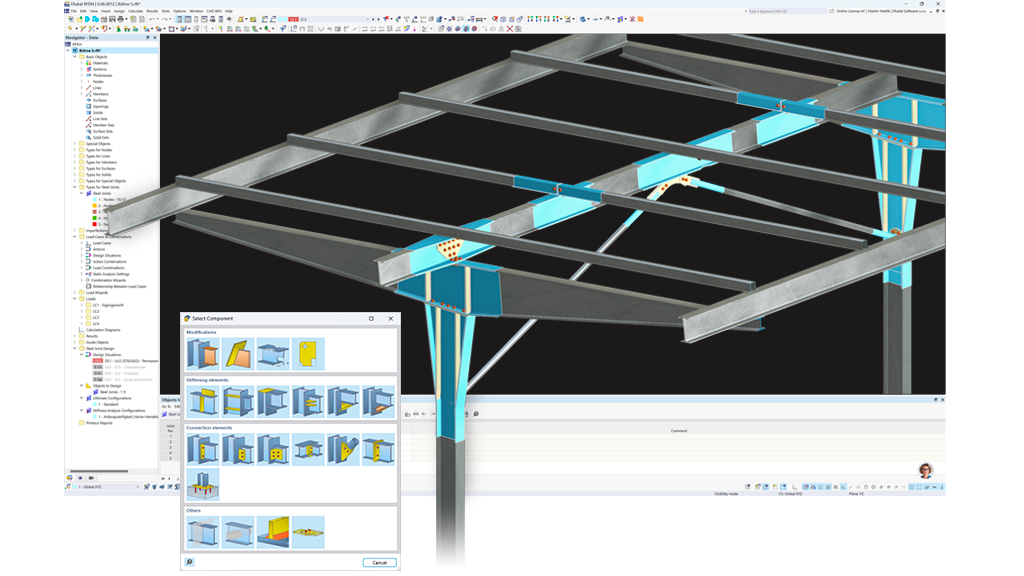This screenshot has height=576, width=1024.
Task: Toggle Visibility mode in the status bar
Action: pos(724,492)
